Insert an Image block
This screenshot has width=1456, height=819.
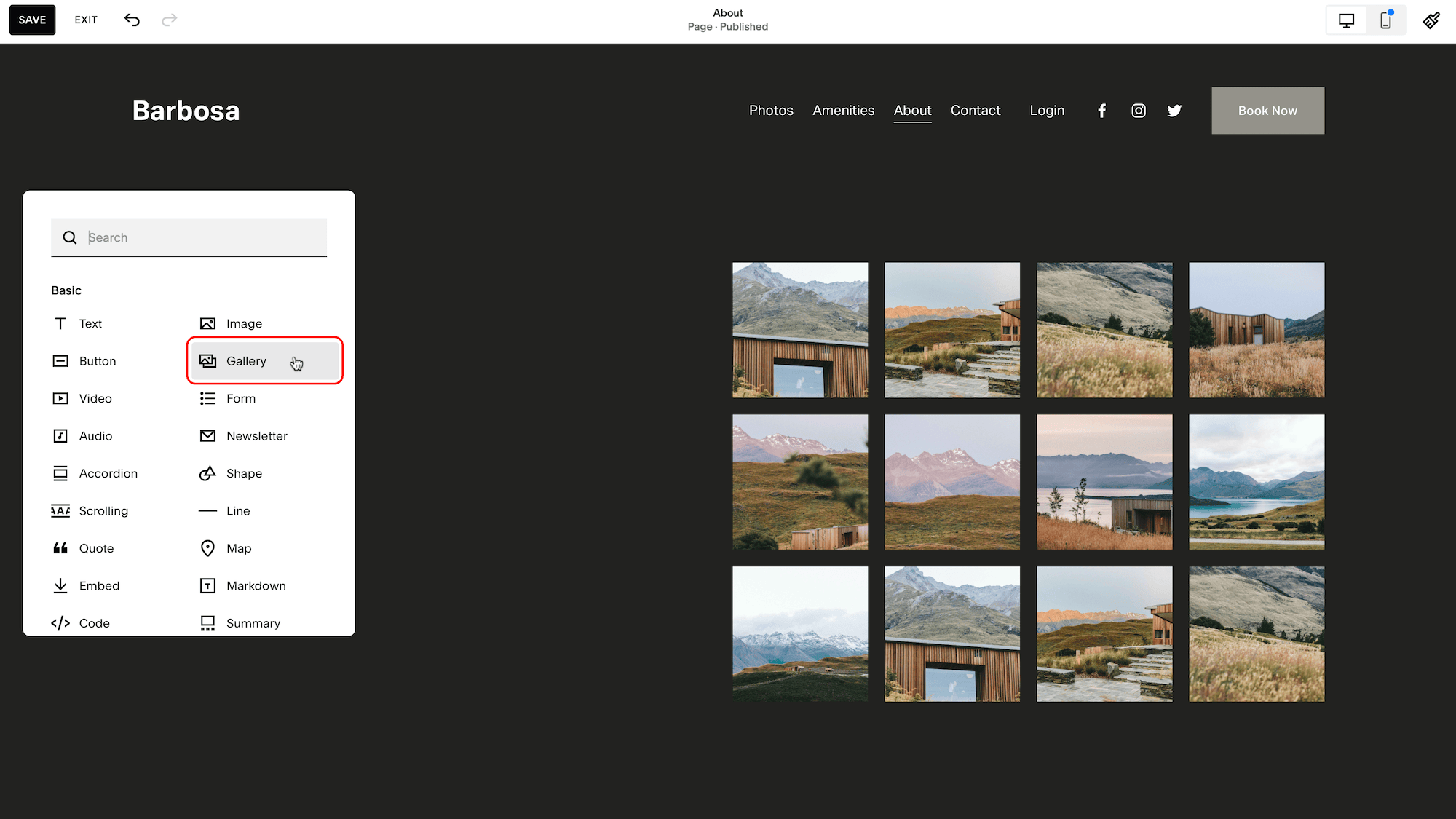pos(245,323)
